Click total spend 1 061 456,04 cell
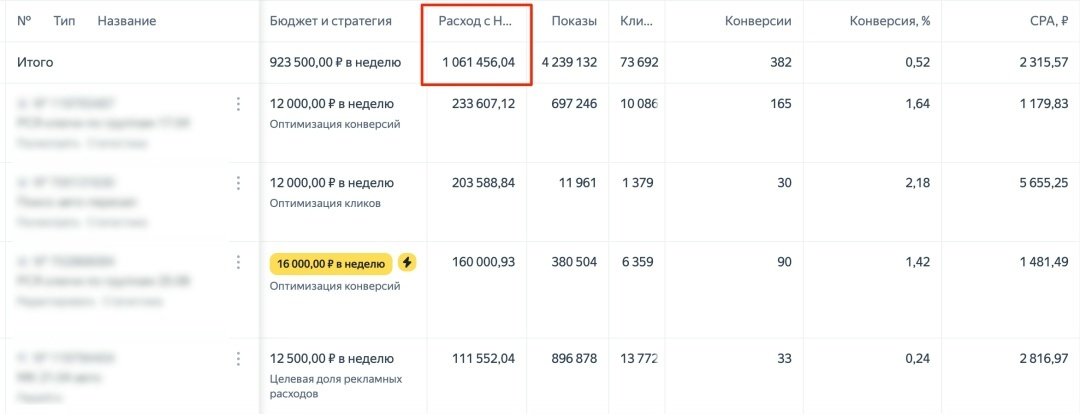The image size is (1080, 414). tap(478, 62)
